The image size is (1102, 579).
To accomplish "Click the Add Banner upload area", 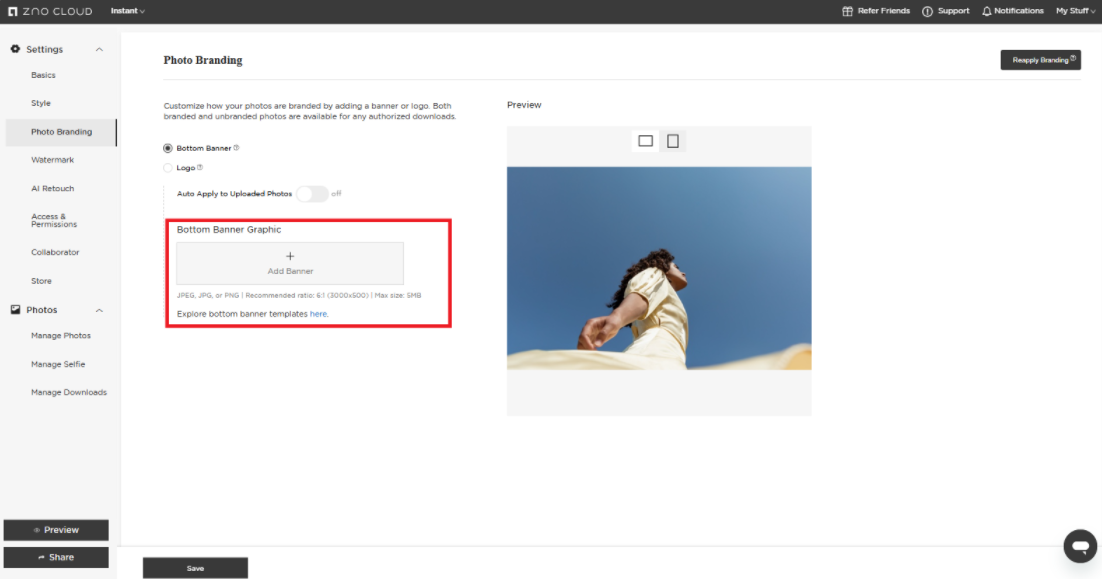I will [290, 263].
